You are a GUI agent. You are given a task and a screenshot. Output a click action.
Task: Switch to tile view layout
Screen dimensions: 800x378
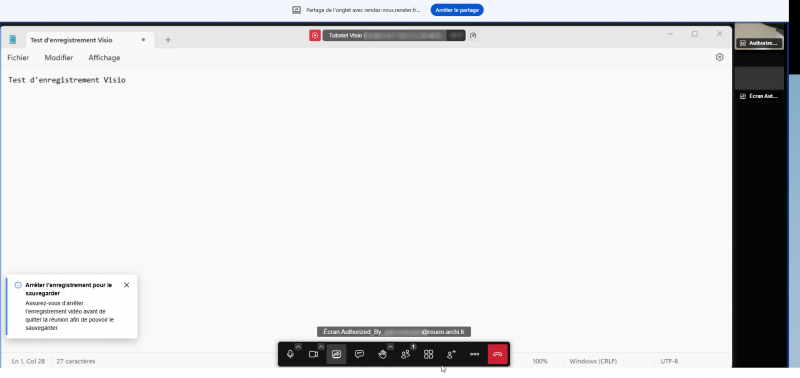point(429,354)
